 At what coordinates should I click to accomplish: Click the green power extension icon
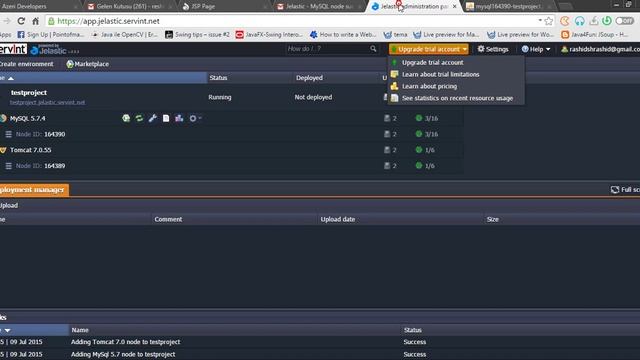(607, 21)
